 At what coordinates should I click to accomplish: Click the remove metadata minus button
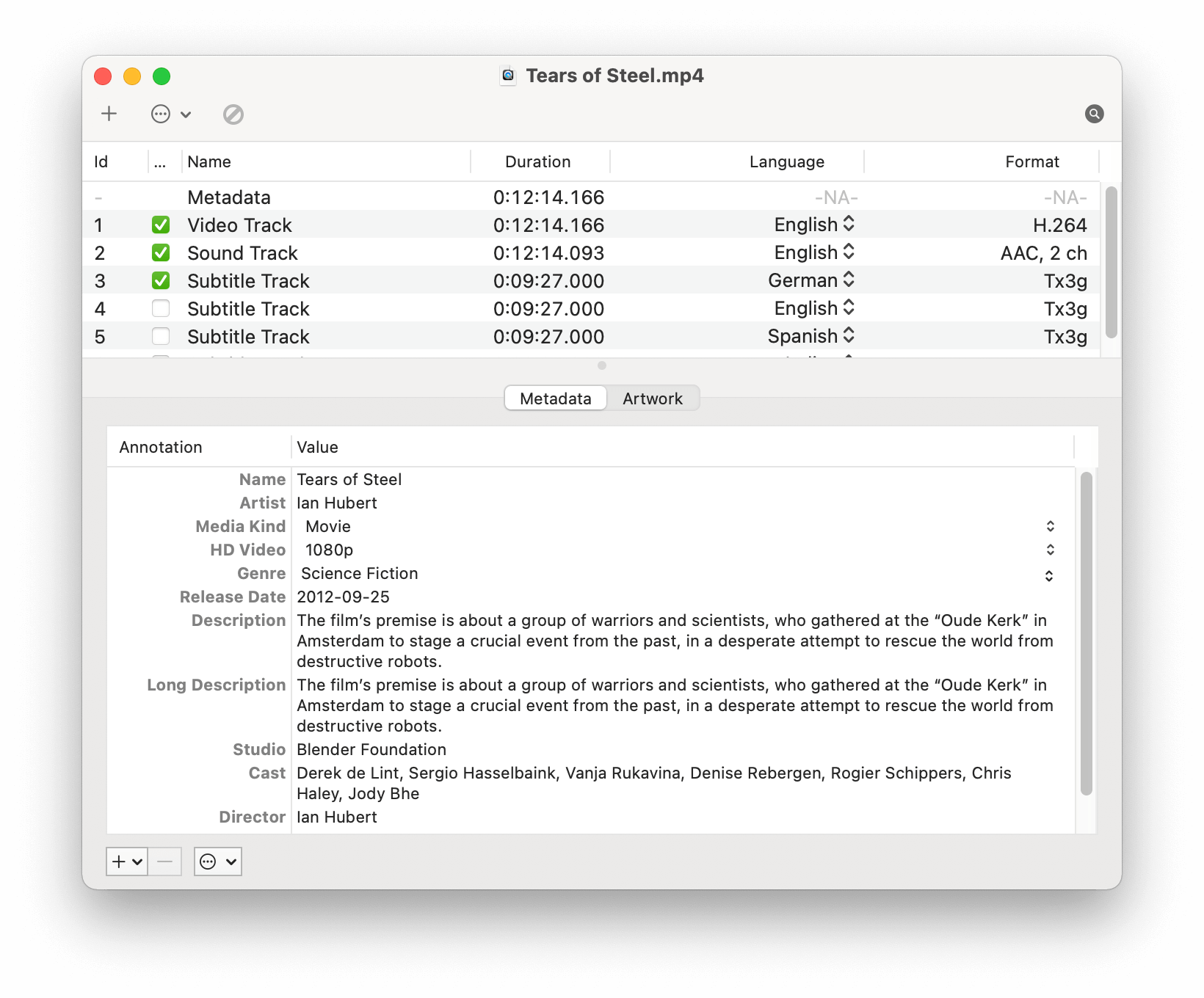point(165,862)
